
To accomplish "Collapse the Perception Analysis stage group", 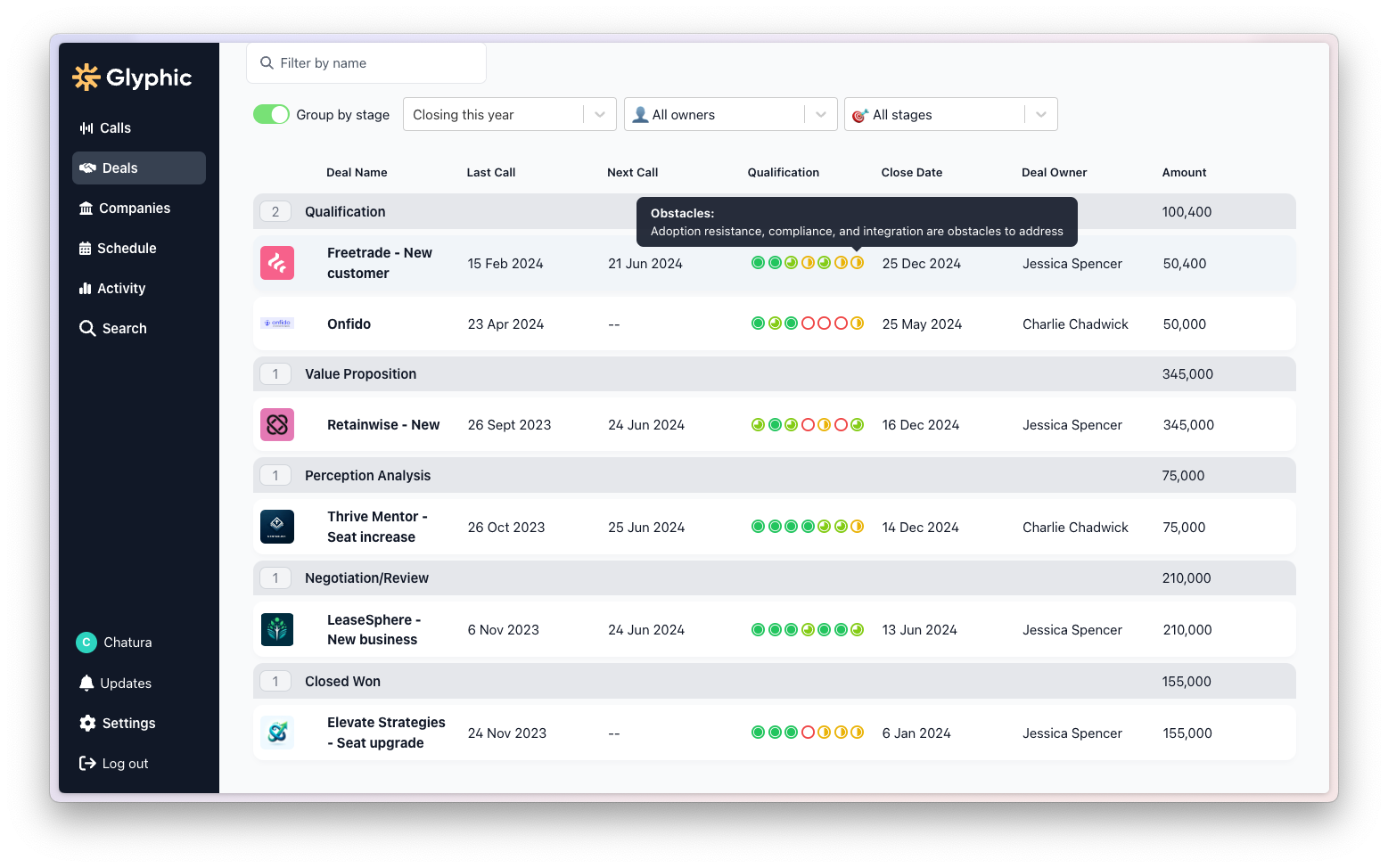I will pos(774,476).
